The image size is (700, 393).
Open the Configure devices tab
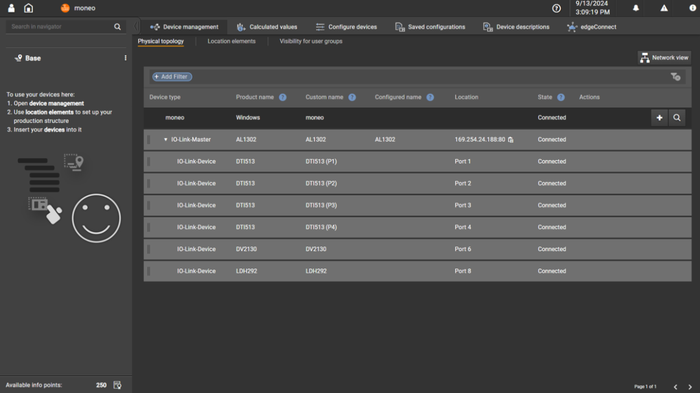click(346, 27)
